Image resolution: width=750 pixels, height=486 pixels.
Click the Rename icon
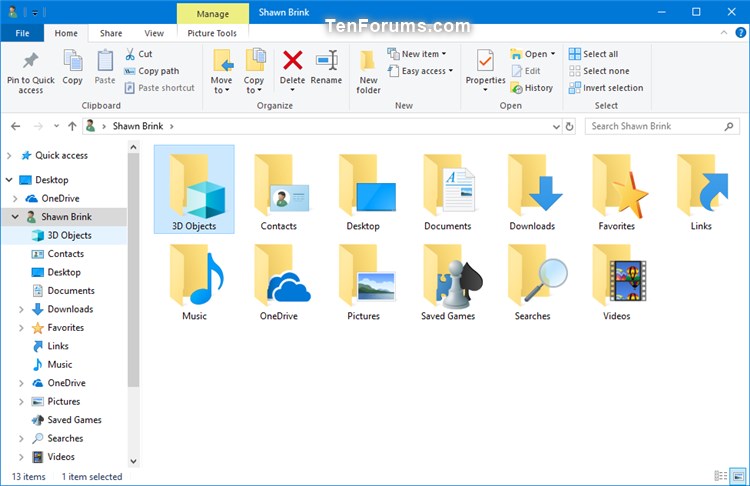327,60
